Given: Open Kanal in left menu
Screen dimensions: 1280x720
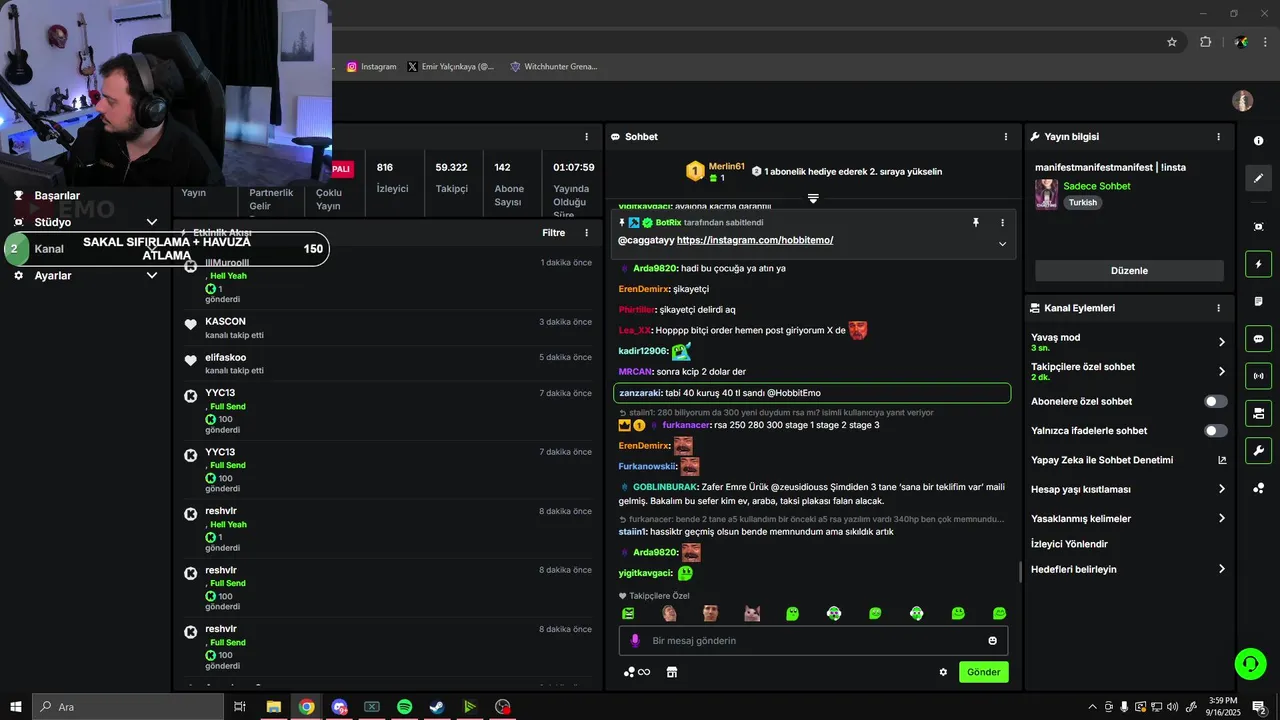Looking at the screenshot, I should pyautogui.click(x=49, y=249).
